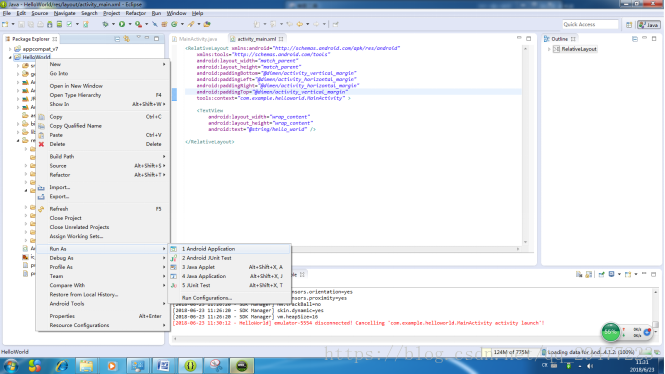This screenshot has width=665, height=374.
Task: Open Internet Explorer from the taskbar
Action: [x=62, y=366]
